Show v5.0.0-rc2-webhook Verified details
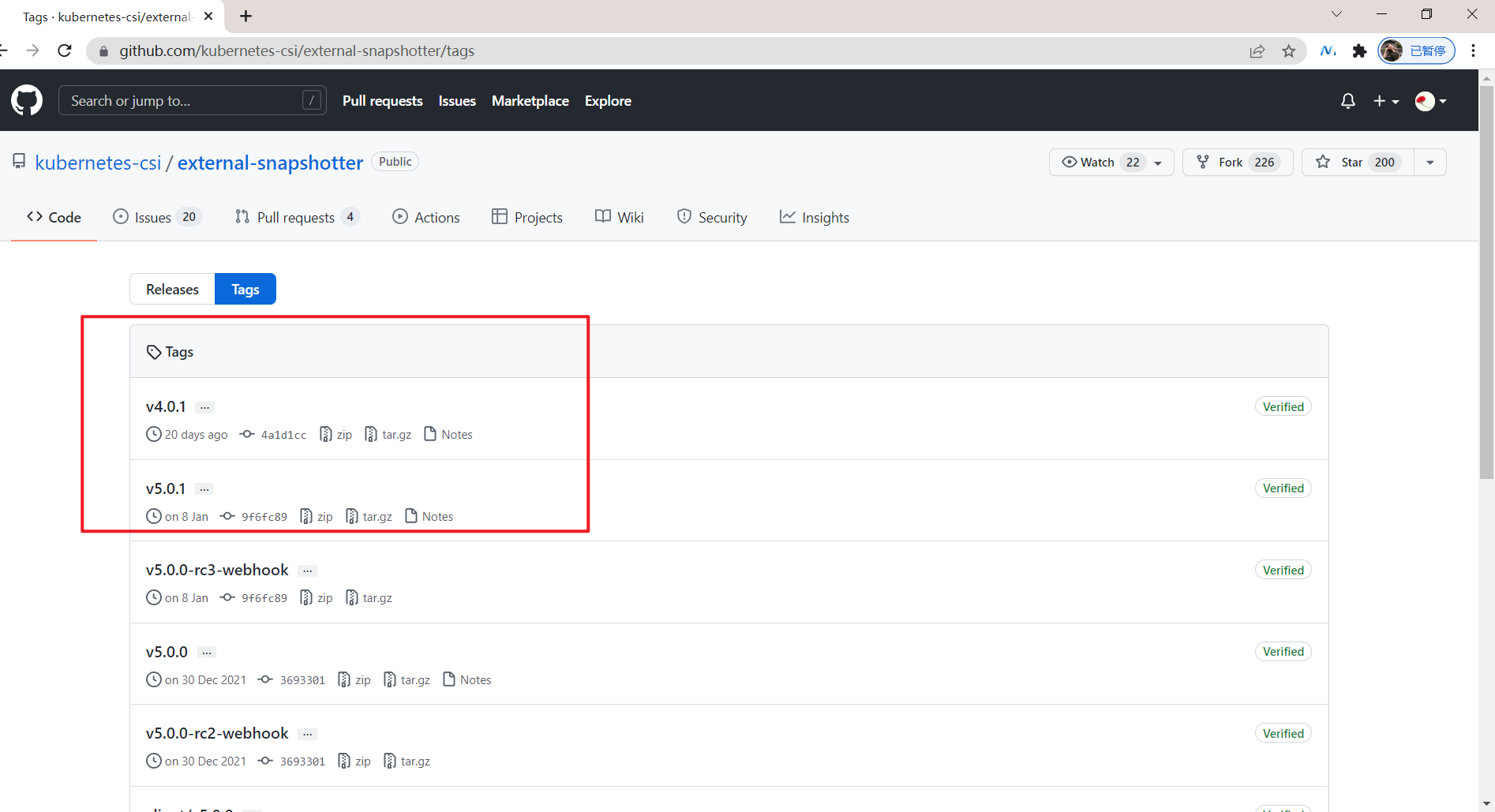Viewport: 1495px width, 812px height. pos(1283,733)
